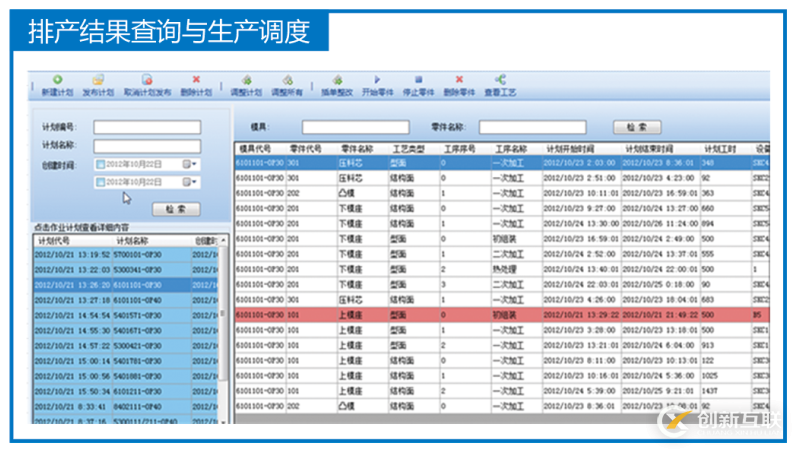Screen dimensions: 792x450
Task: Click the 计划名称 input field
Action: click(147, 146)
